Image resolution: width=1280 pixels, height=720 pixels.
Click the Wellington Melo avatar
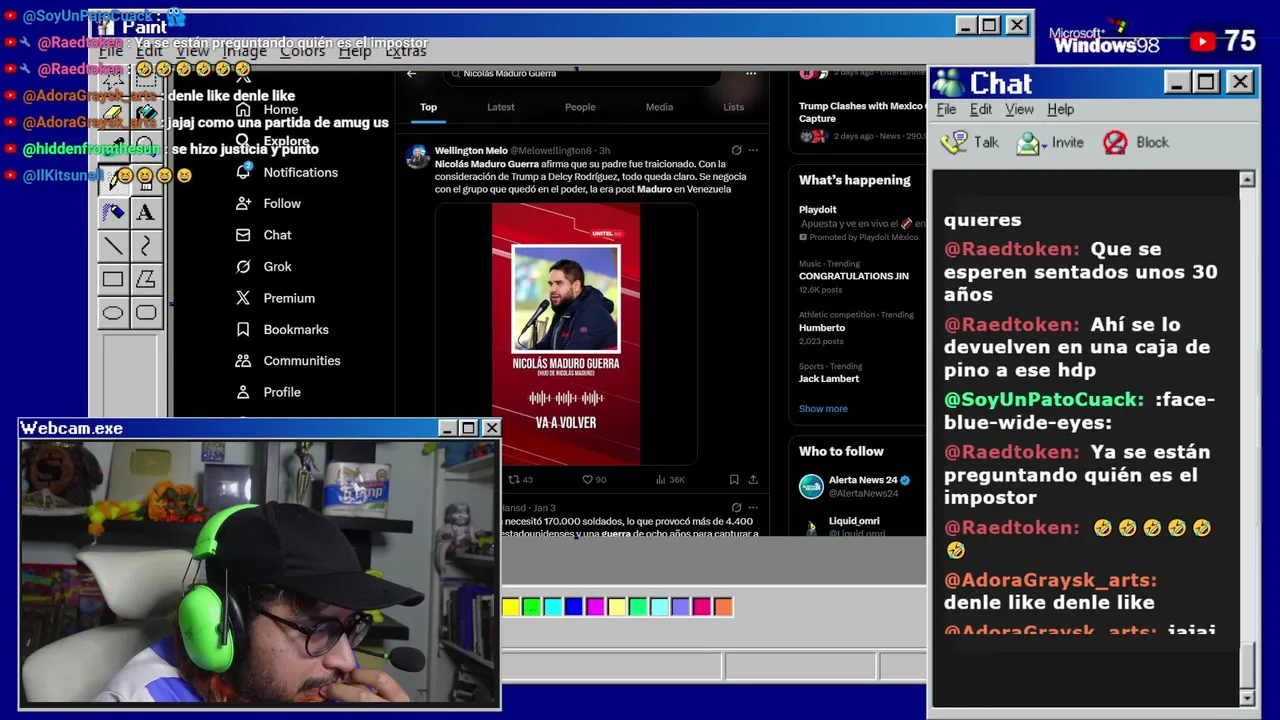417,156
